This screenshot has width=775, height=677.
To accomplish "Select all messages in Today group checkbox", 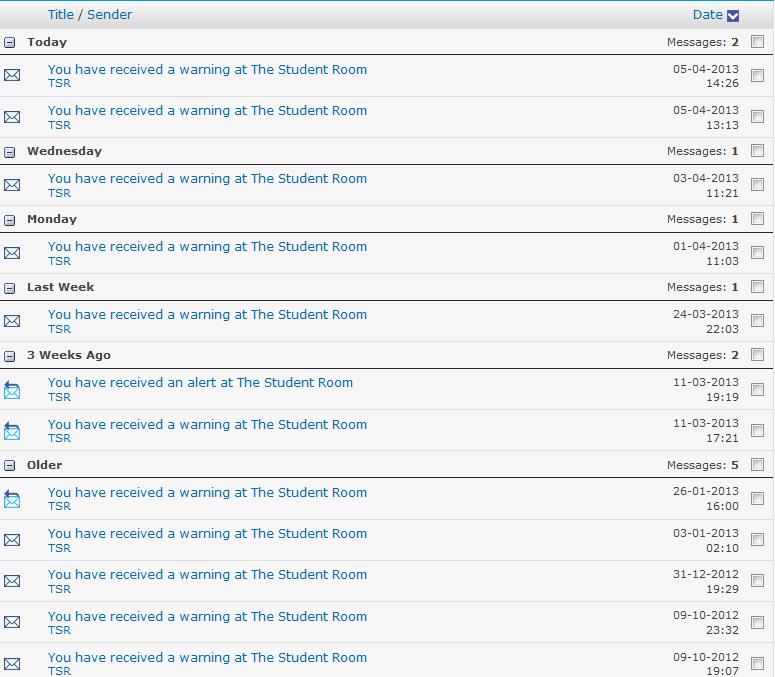I will (x=757, y=41).
